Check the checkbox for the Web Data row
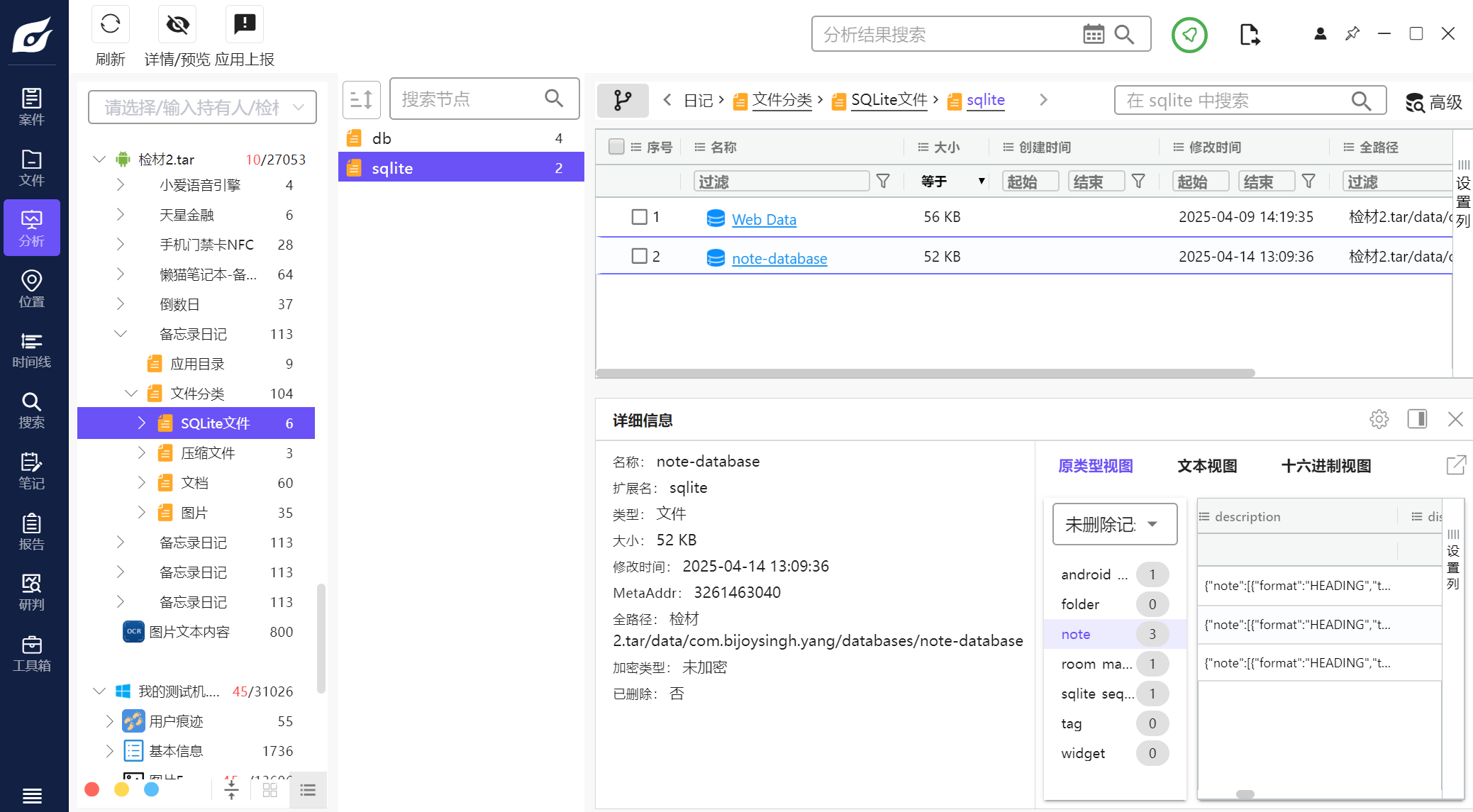1473x812 pixels. 639,216
